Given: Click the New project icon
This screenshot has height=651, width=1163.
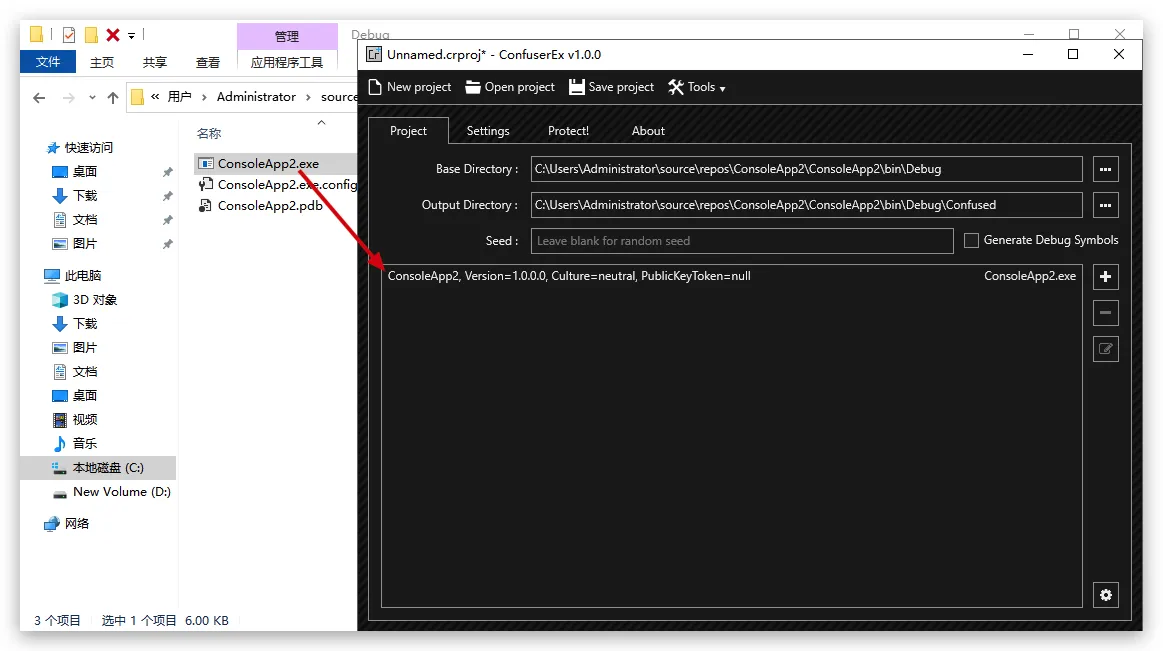Looking at the screenshot, I should tap(376, 87).
